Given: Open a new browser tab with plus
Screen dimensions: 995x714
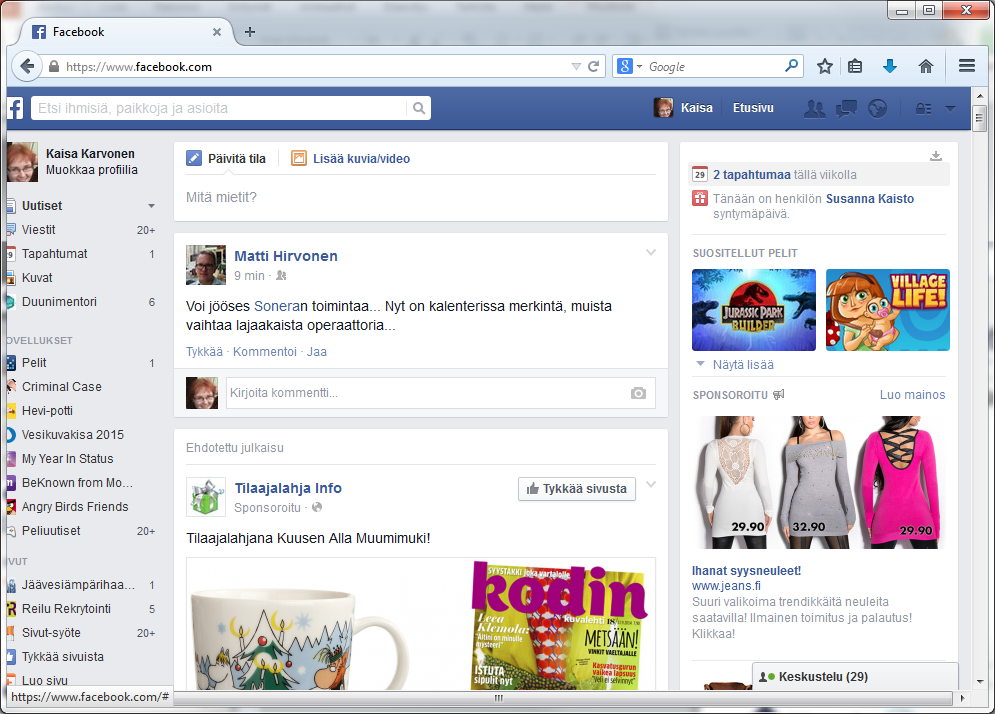Looking at the screenshot, I should (250, 32).
